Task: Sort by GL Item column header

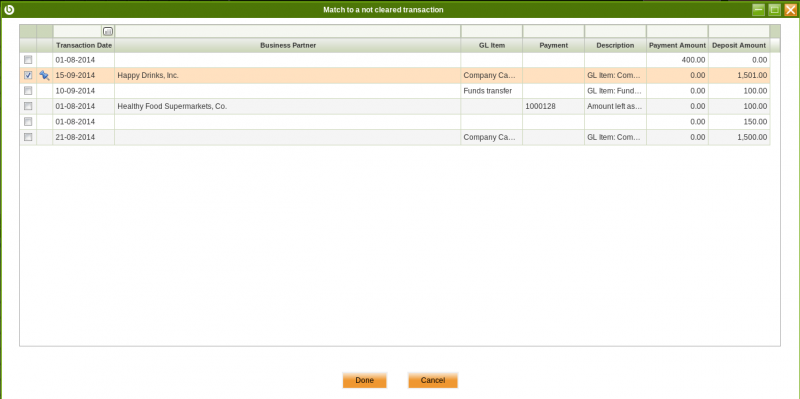Action: pyautogui.click(x=492, y=45)
